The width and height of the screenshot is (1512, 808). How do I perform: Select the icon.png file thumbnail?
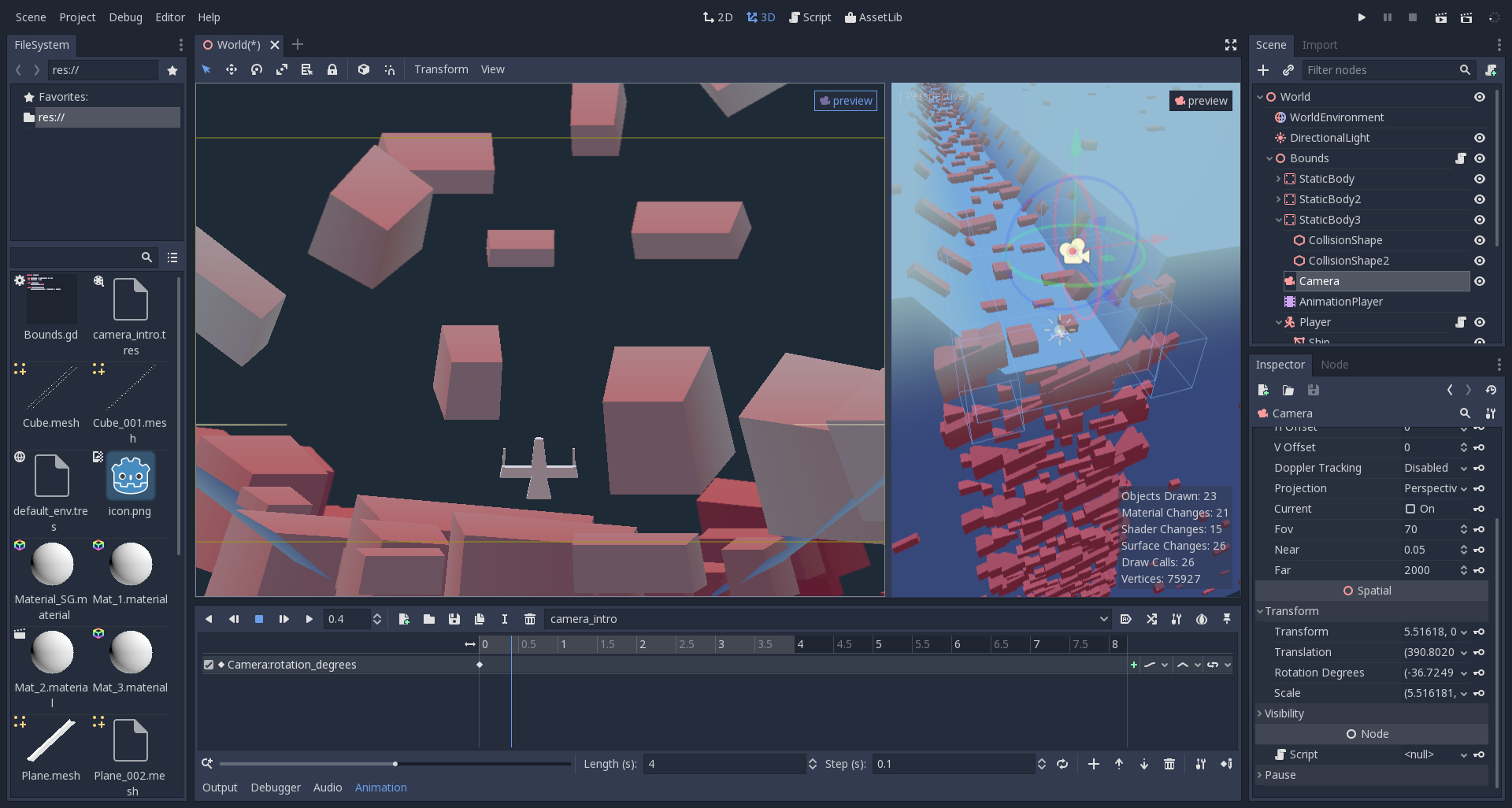[x=131, y=476]
